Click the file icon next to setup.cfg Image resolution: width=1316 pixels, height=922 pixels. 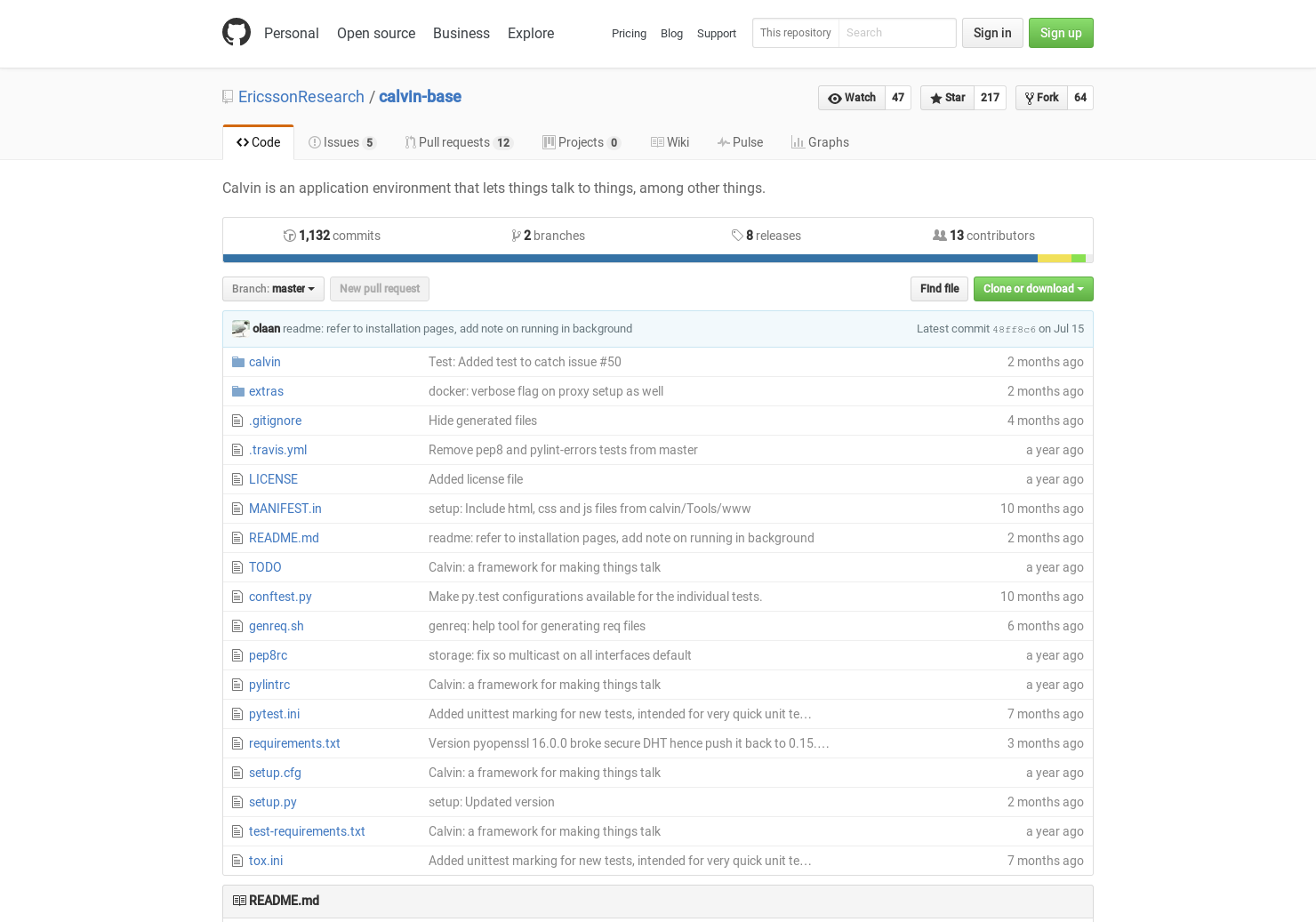(x=237, y=773)
